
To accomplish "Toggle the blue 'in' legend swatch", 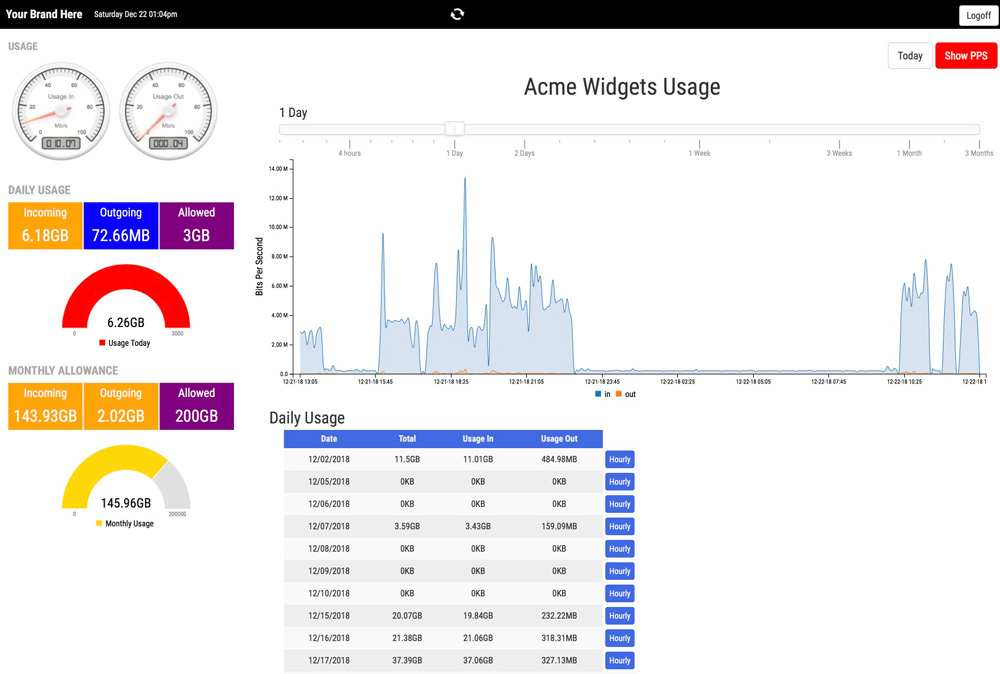I will pos(598,394).
